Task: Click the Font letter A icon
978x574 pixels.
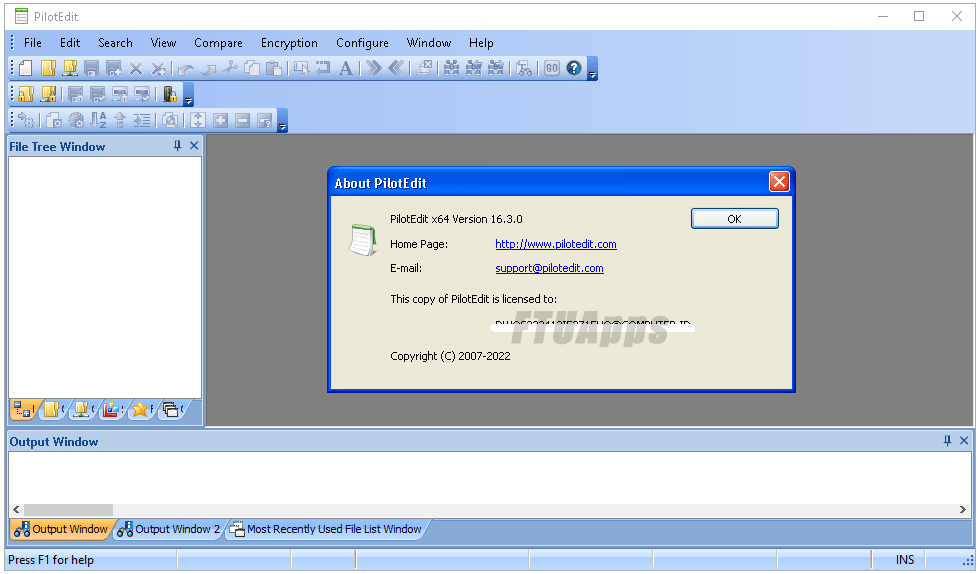Action: point(346,68)
